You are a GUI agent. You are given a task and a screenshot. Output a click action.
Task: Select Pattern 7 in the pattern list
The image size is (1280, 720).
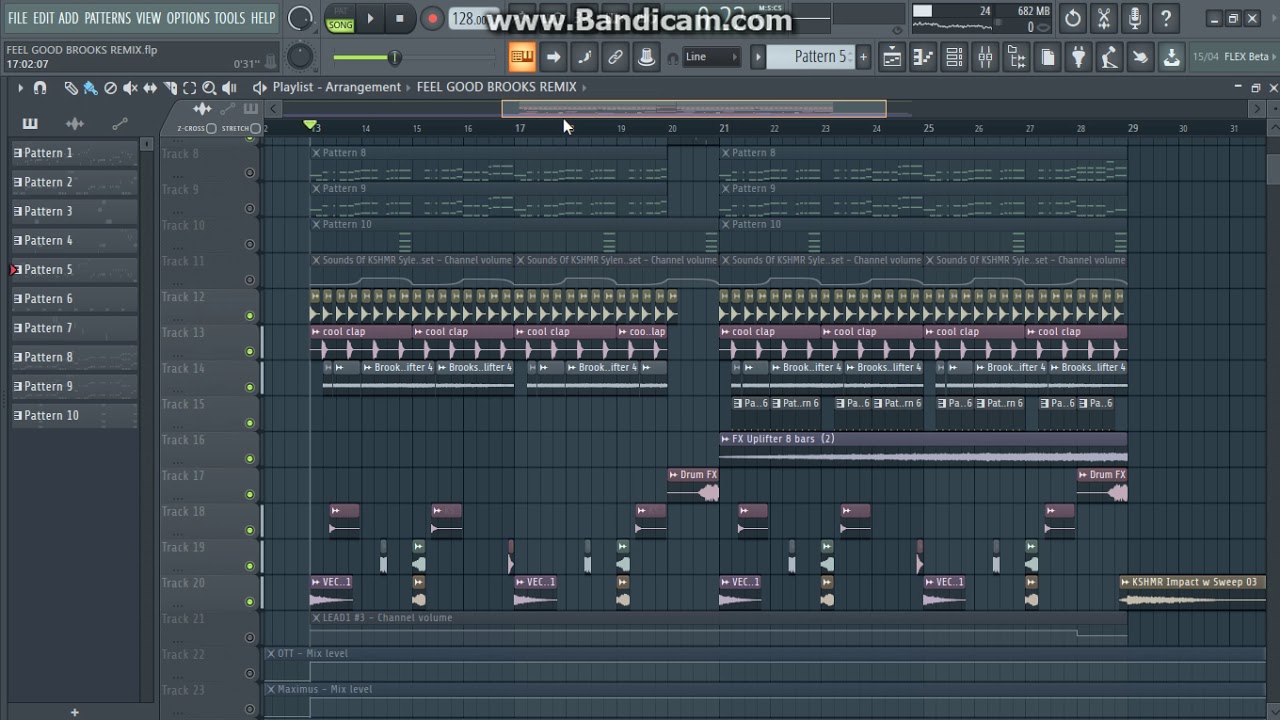pos(74,328)
